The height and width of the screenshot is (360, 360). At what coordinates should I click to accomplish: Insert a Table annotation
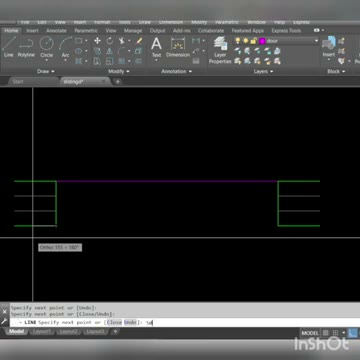196,61
